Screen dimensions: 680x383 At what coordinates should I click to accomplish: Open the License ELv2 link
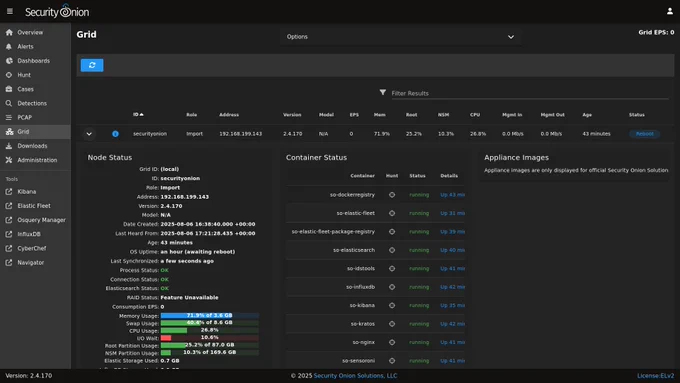655,376
